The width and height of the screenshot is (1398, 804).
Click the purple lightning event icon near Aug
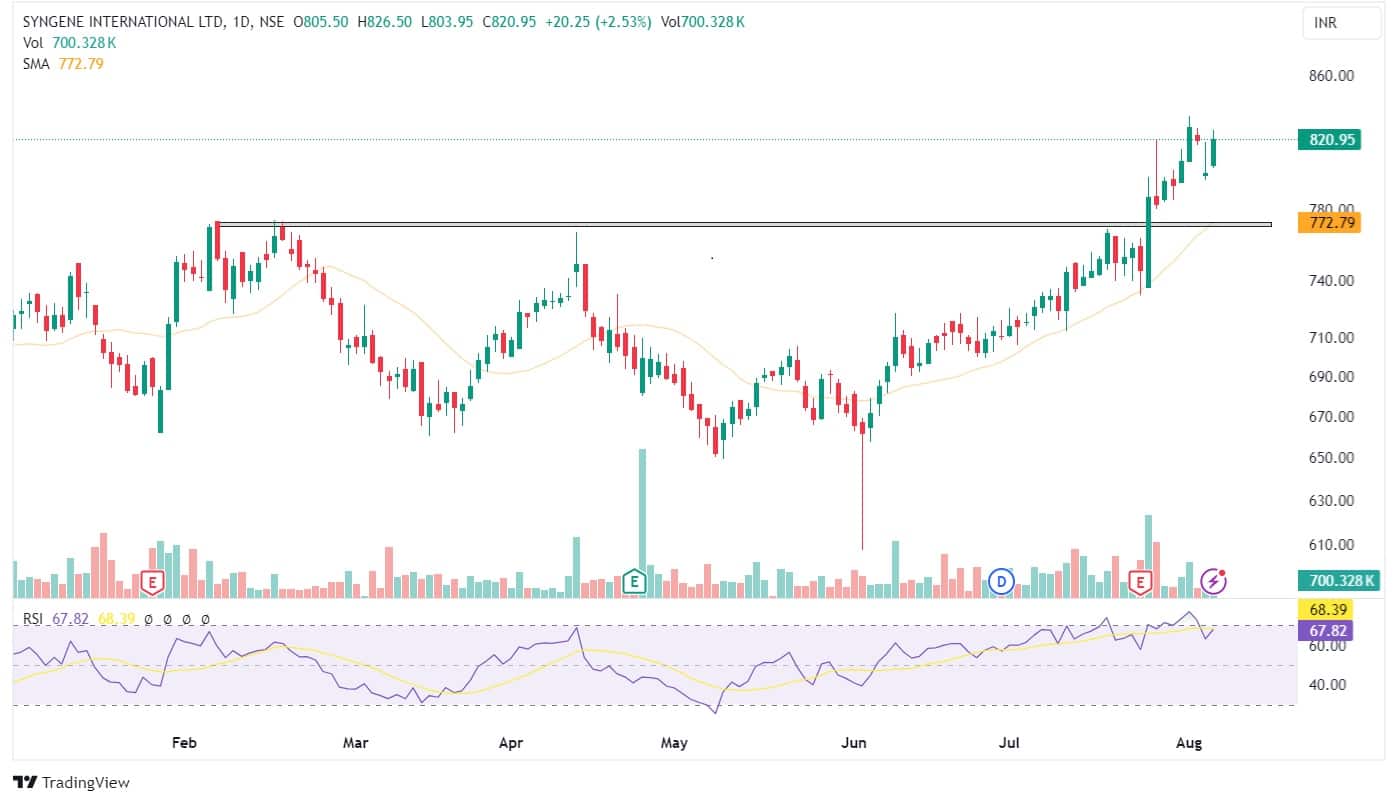(x=1213, y=580)
